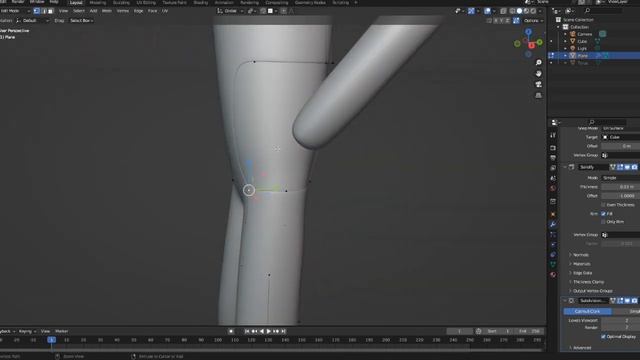The width and height of the screenshot is (640, 360).
Task: Play the animation in reverse
Action: tap(262, 331)
